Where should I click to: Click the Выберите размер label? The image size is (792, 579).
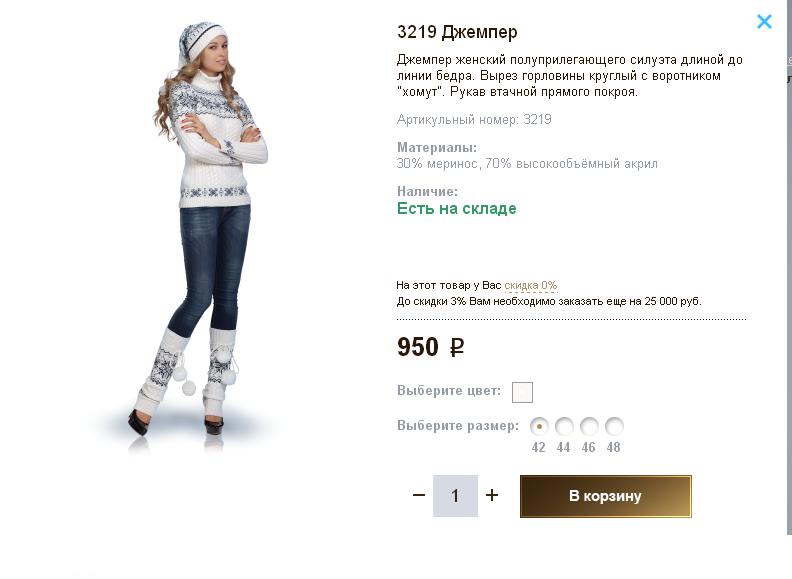pyautogui.click(x=458, y=426)
